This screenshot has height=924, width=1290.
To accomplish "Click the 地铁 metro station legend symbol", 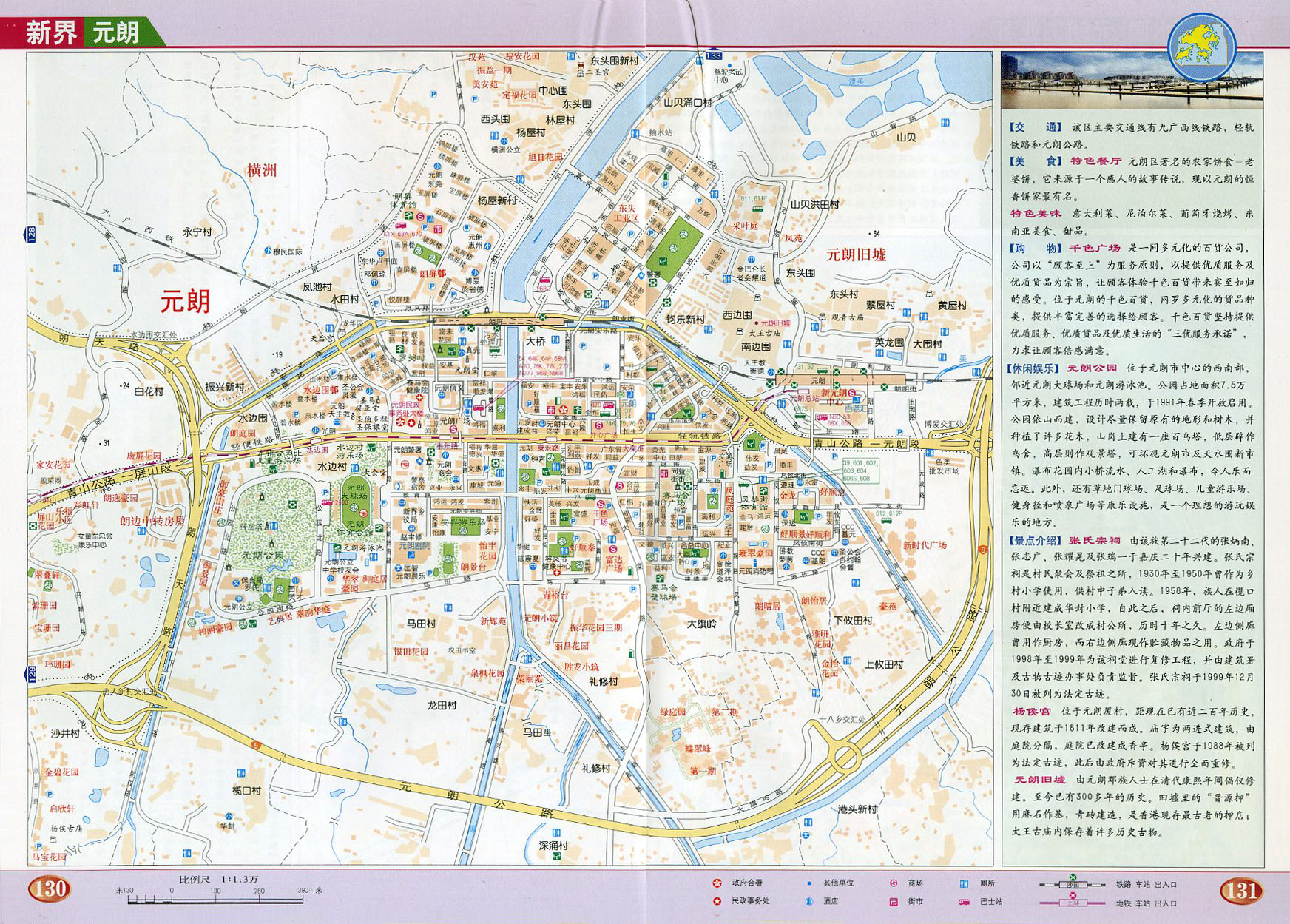I will [1073, 902].
